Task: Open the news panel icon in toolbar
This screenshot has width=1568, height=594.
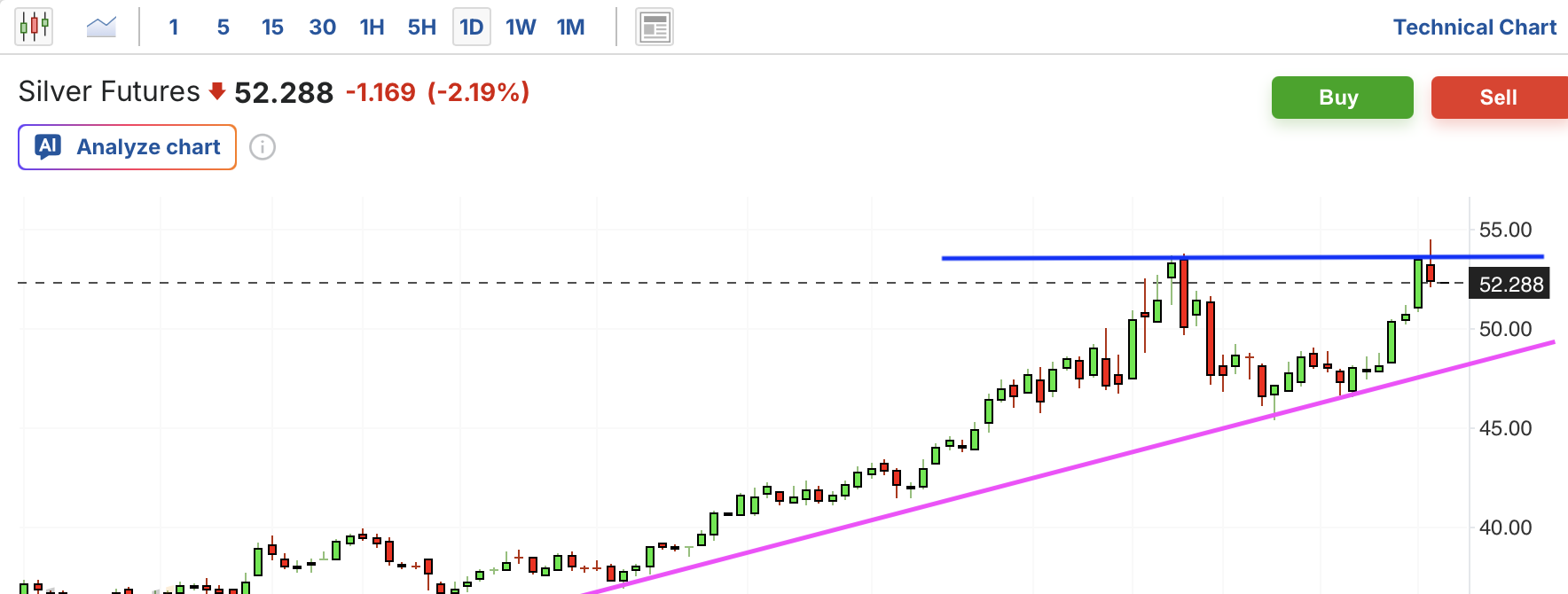Action: click(655, 27)
